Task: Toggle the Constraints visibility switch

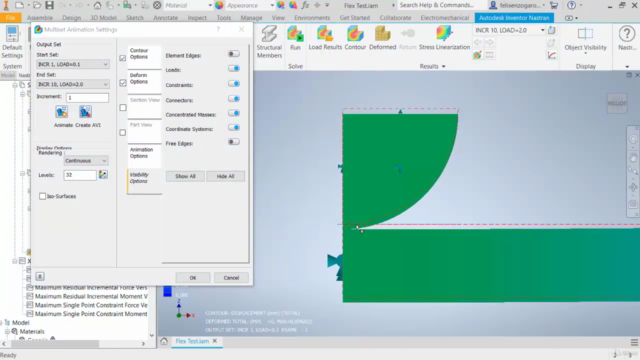Action: point(233,84)
